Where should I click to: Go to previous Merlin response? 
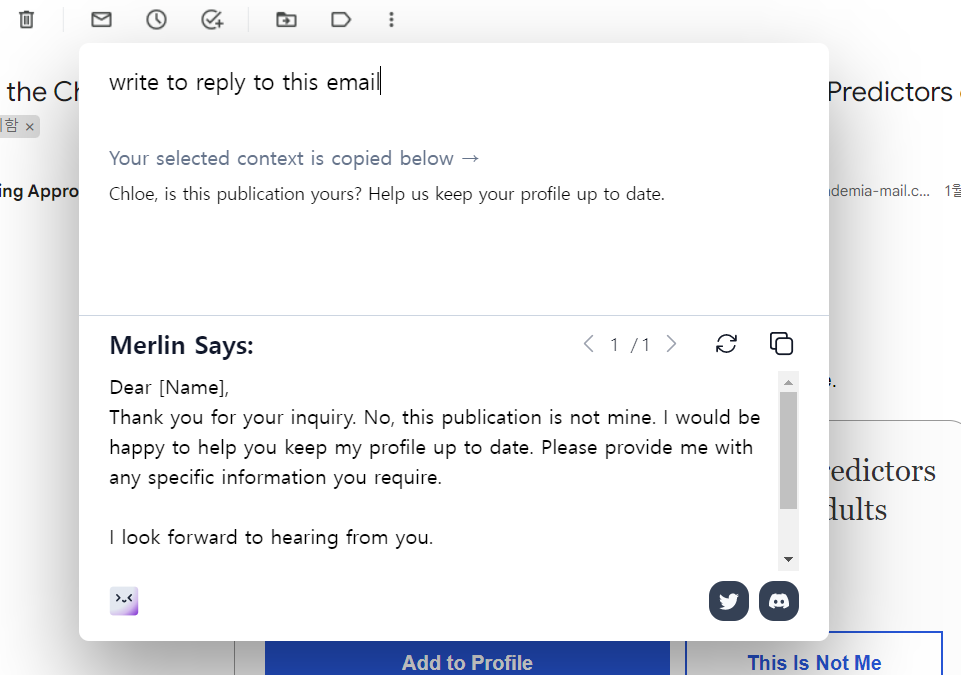click(x=588, y=344)
